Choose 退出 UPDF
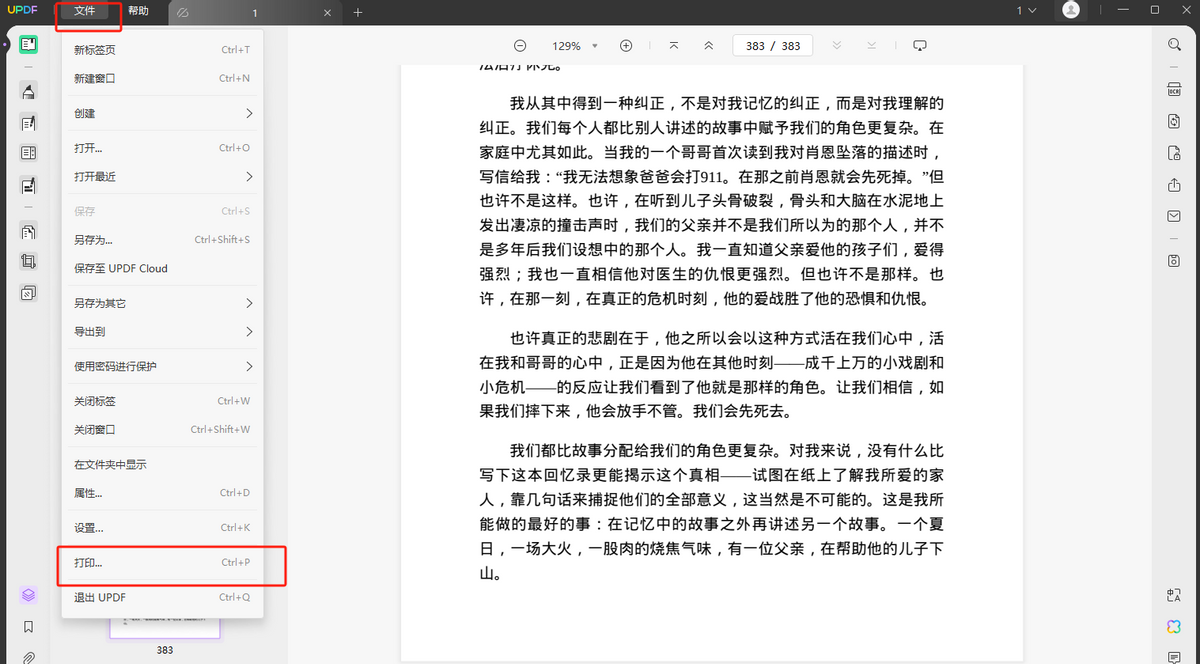Screen dimensions: 1200x664 pyautogui.click(x=162, y=597)
